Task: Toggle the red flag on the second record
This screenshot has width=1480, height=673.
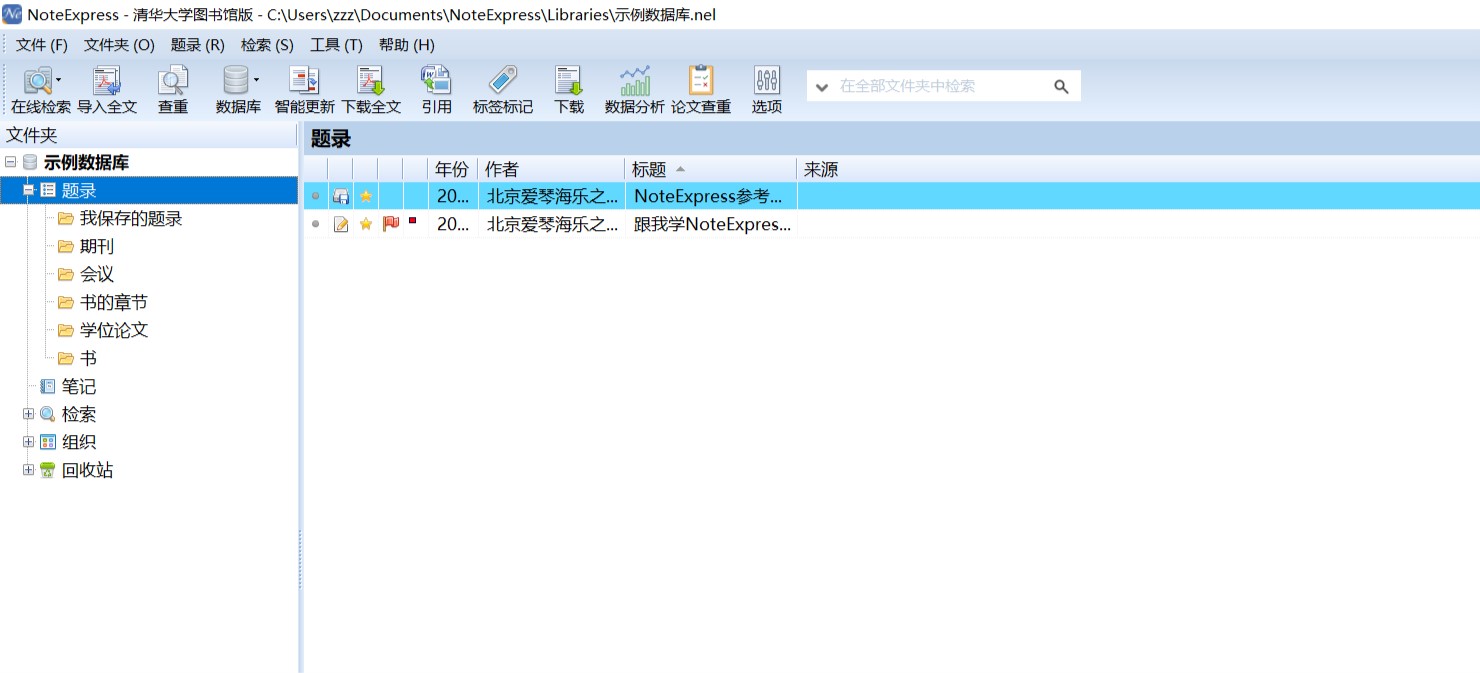Action: click(x=389, y=224)
